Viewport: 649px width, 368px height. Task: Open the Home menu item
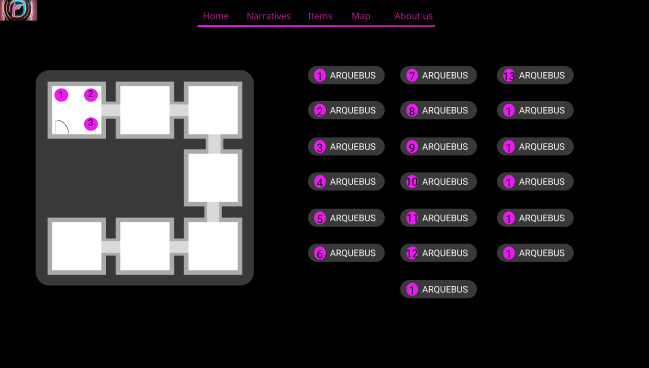[216, 16]
